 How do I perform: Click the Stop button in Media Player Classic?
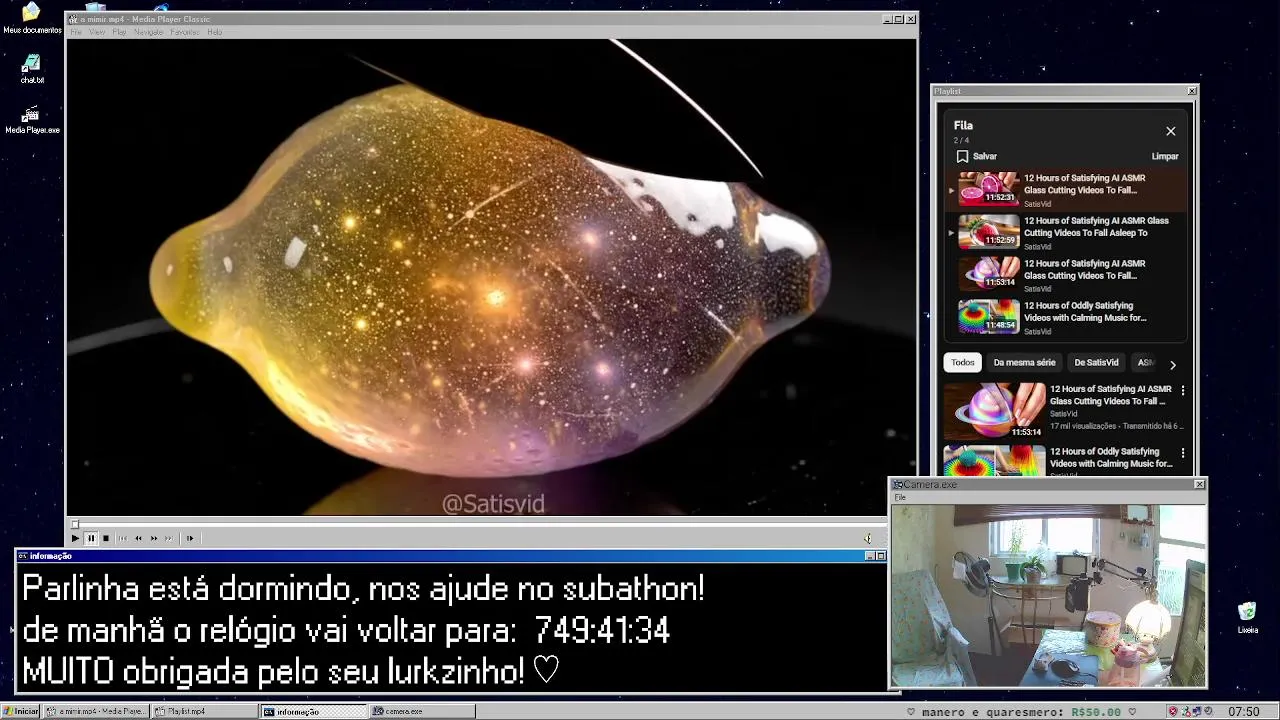(106, 538)
